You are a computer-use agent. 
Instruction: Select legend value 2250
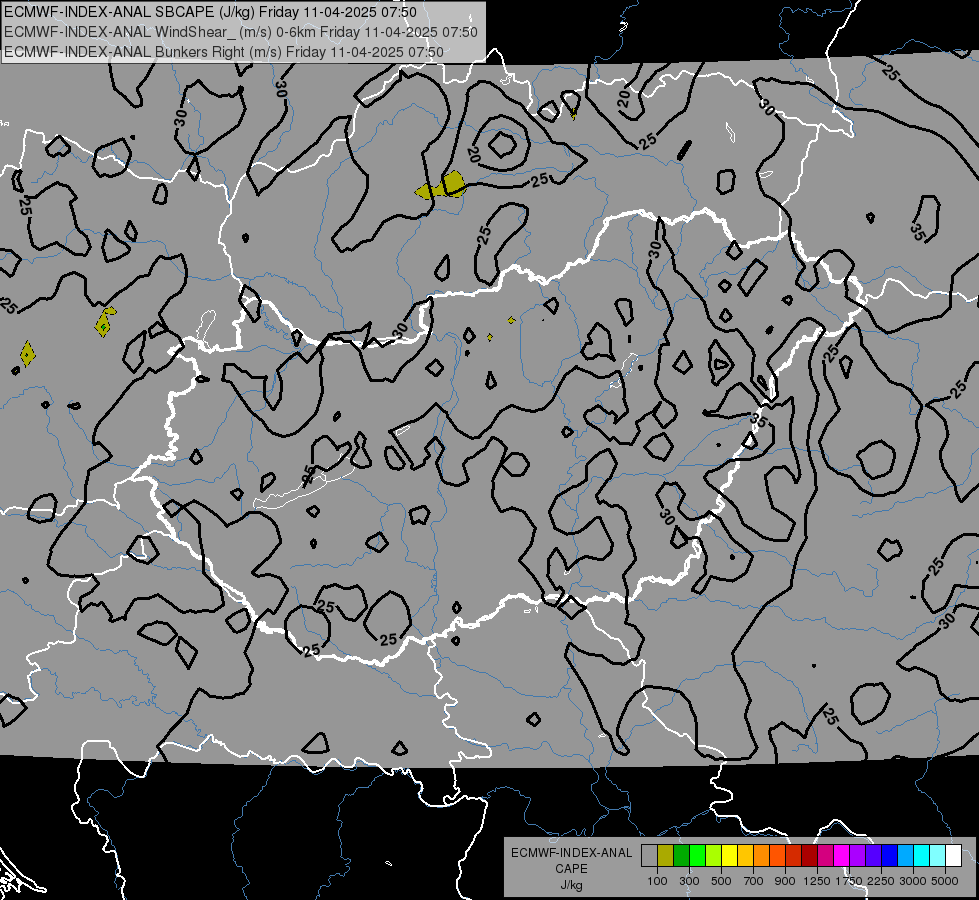[x=881, y=881]
